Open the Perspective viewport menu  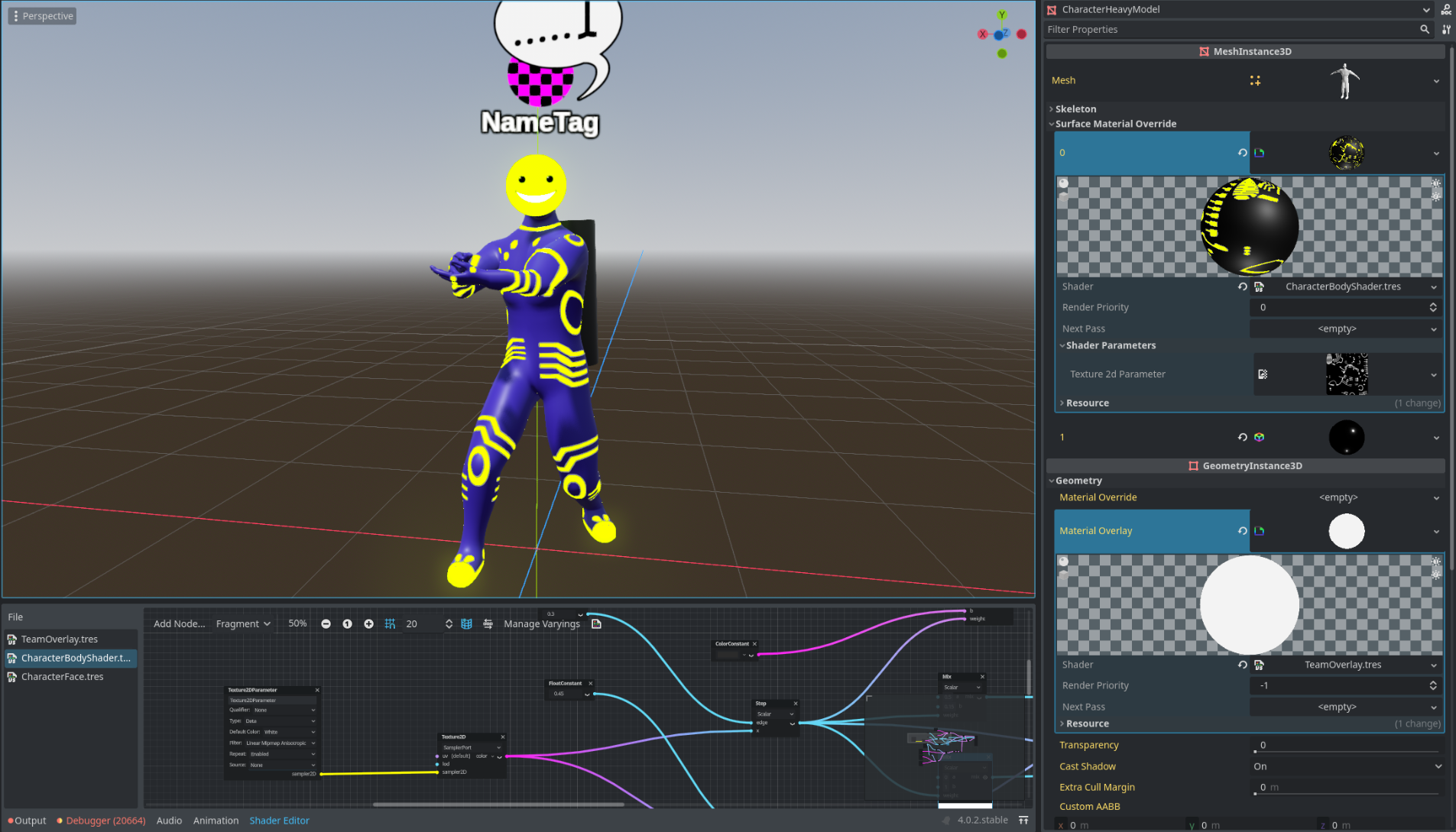pyautogui.click(x=42, y=15)
